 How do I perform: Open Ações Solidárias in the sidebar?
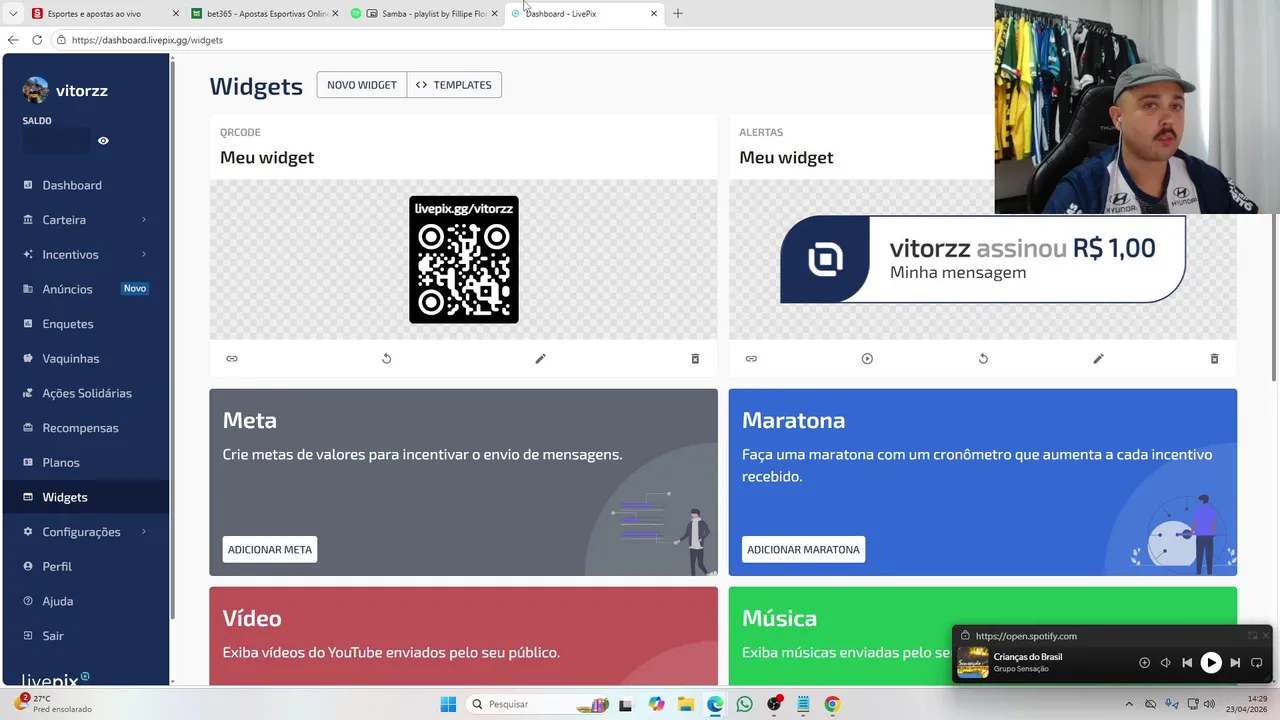point(86,393)
